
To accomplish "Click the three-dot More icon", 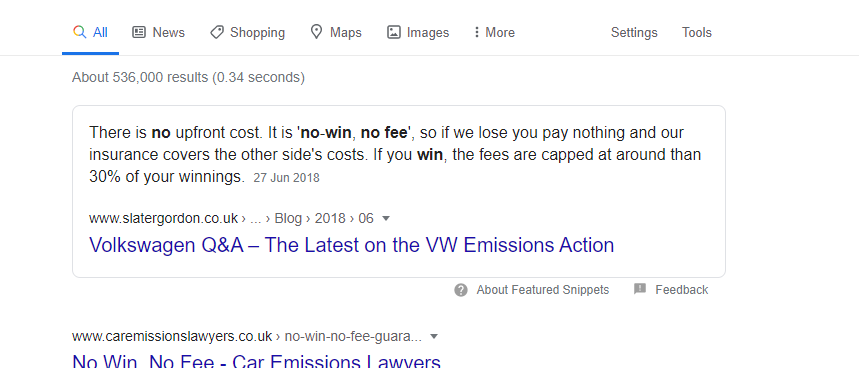I will click(x=477, y=32).
